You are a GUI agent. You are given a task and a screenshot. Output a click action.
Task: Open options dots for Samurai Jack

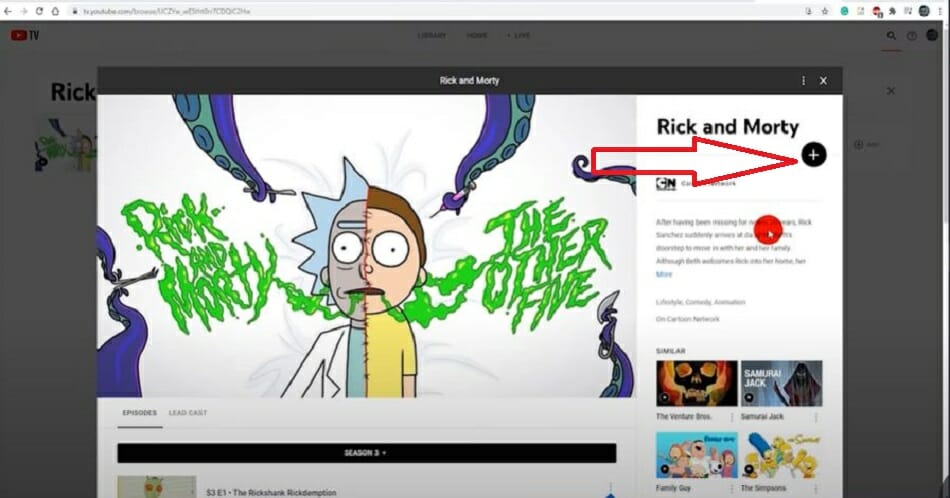(x=816, y=417)
